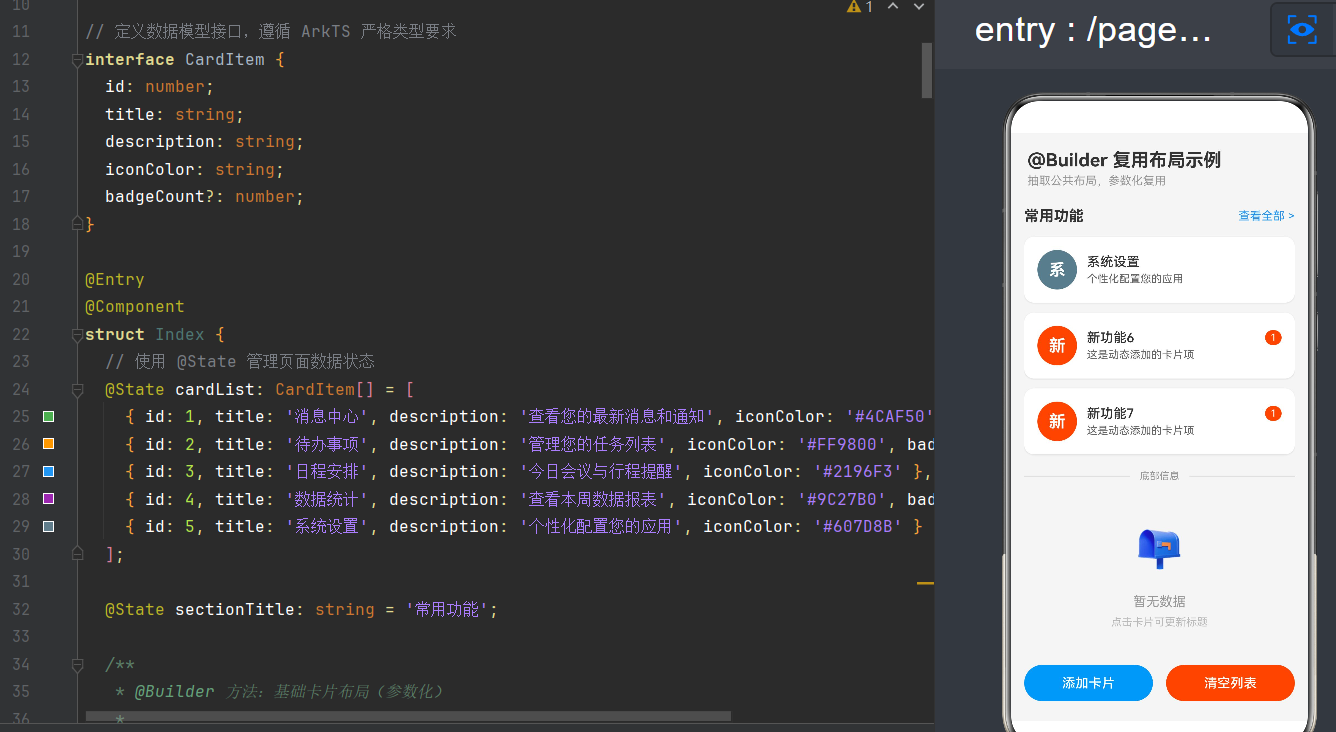The width and height of the screenshot is (1336, 732).
Task: Click the '使用 @State 管理页面数据状态' comment
Action: [x=240, y=362]
